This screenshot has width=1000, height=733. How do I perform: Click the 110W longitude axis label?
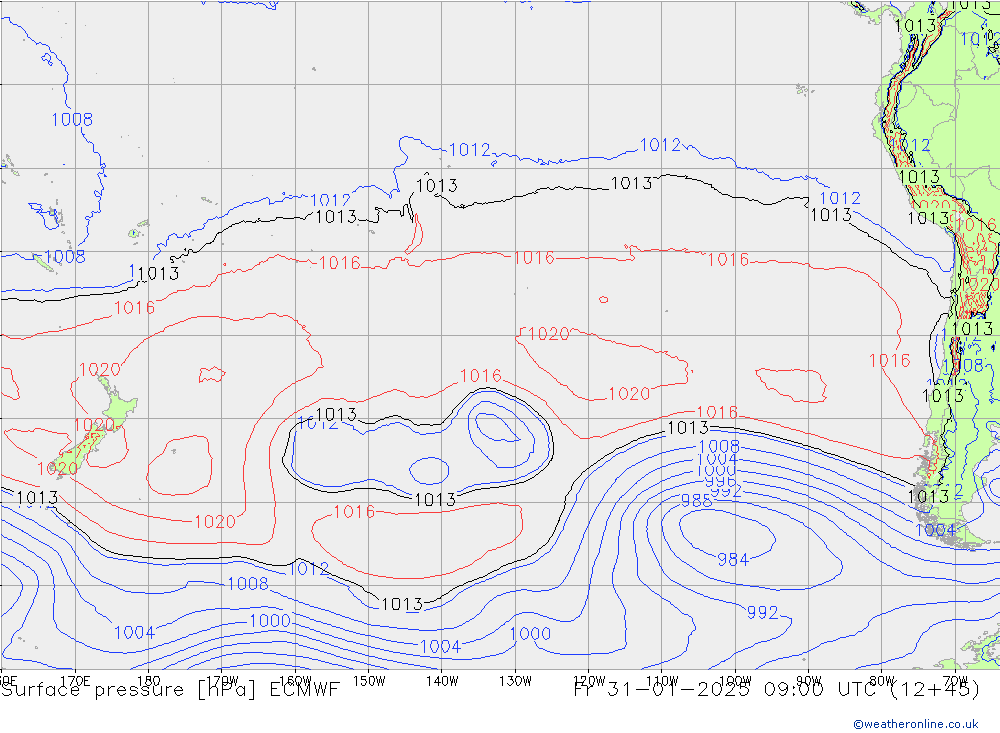click(662, 679)
